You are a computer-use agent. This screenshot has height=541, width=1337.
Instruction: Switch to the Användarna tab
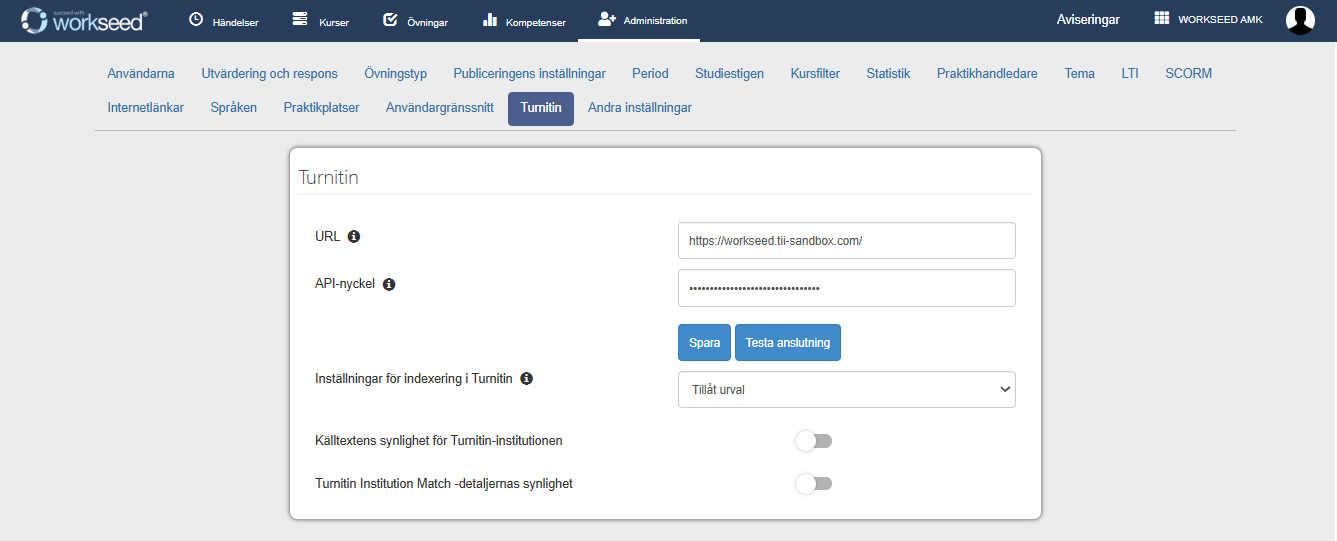pos(141,73)
